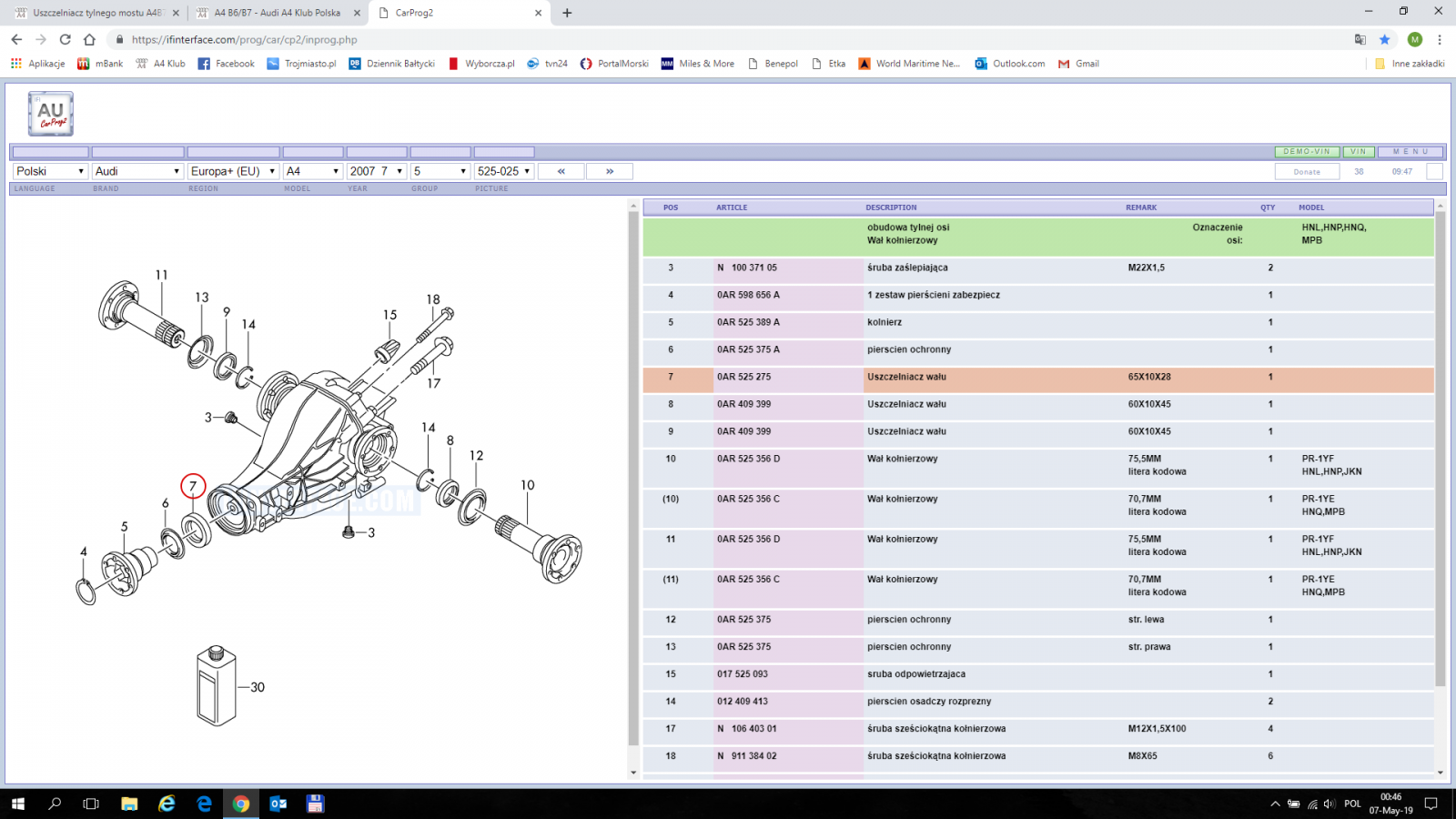
Task: Open the PortalMorski bookmark
Action: pos(614,64)
